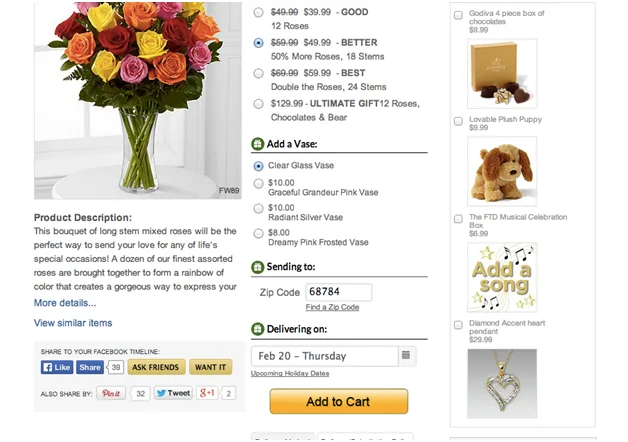The width and height of the screenshot is (628, 442).
Task: Click the Facebook Share button
Action: point(90,367)
